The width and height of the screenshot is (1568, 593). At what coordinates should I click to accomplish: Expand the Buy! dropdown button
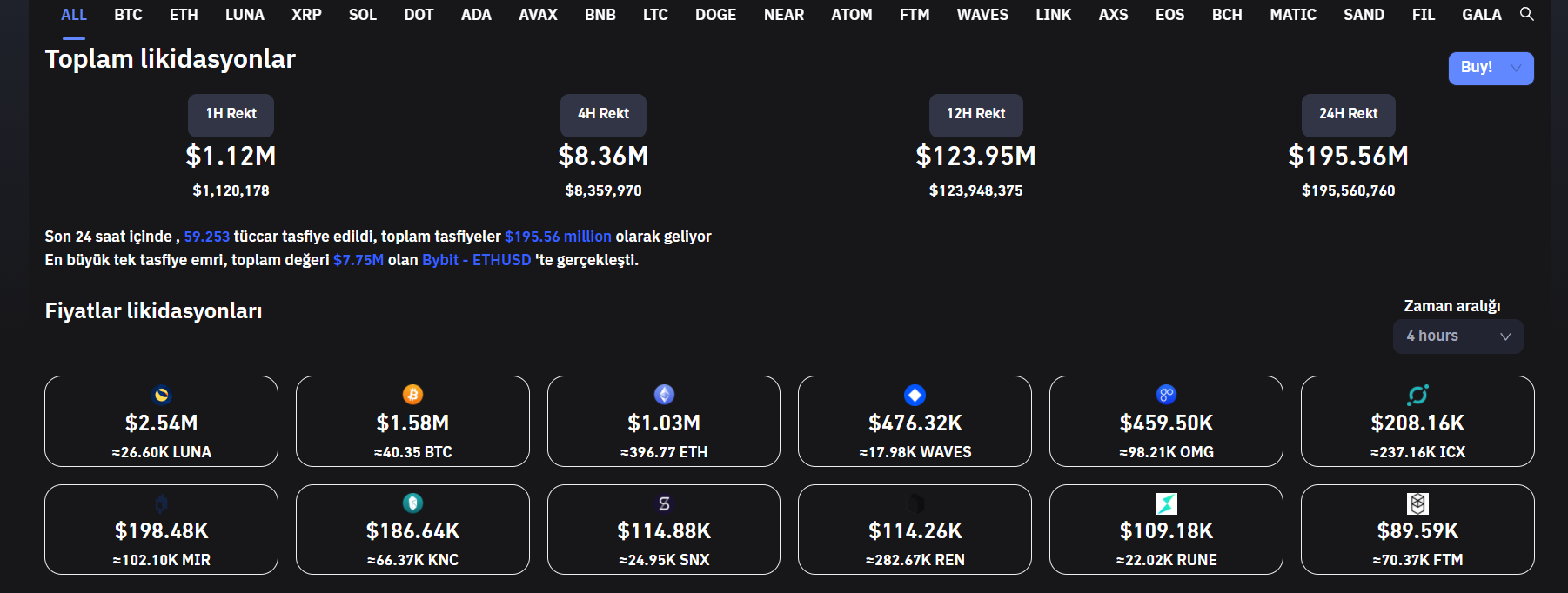click(x=1517, y=68)
